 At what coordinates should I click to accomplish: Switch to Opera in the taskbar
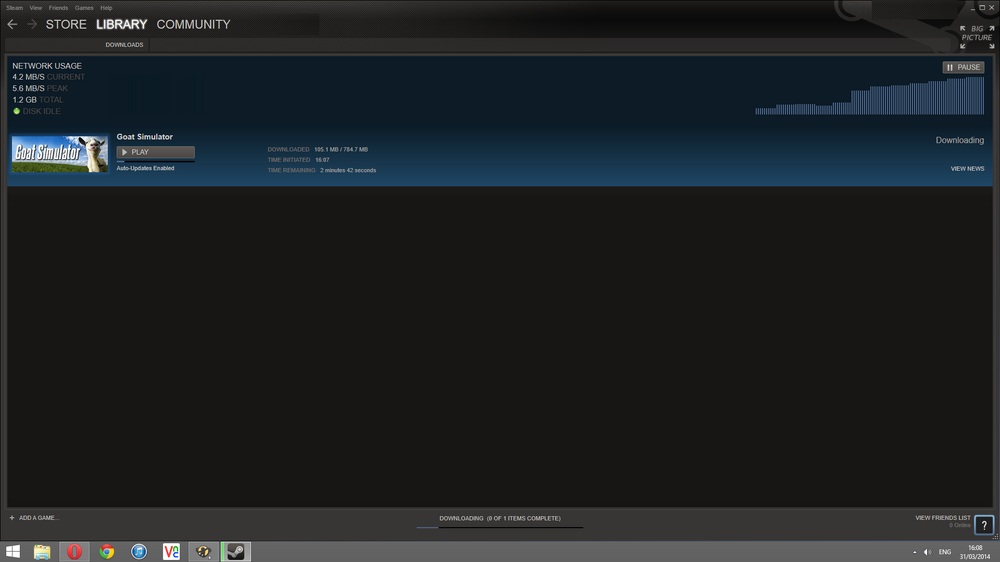click(75, 552)
